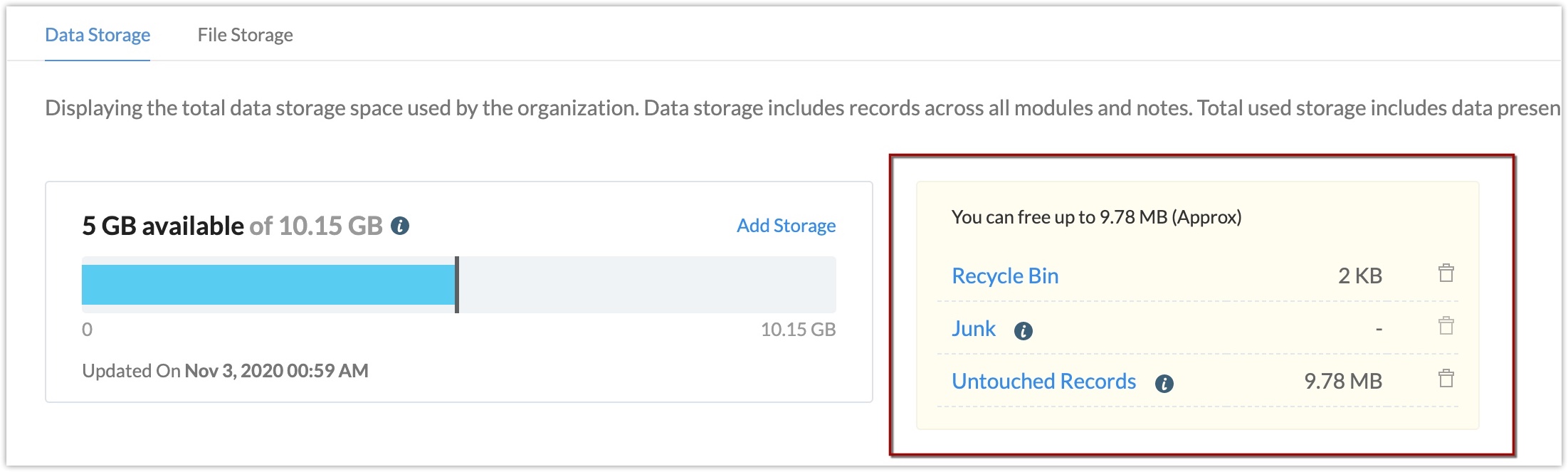Click the 5 GB available heading
Screen dimensions: 1568x472
[162, 226]
